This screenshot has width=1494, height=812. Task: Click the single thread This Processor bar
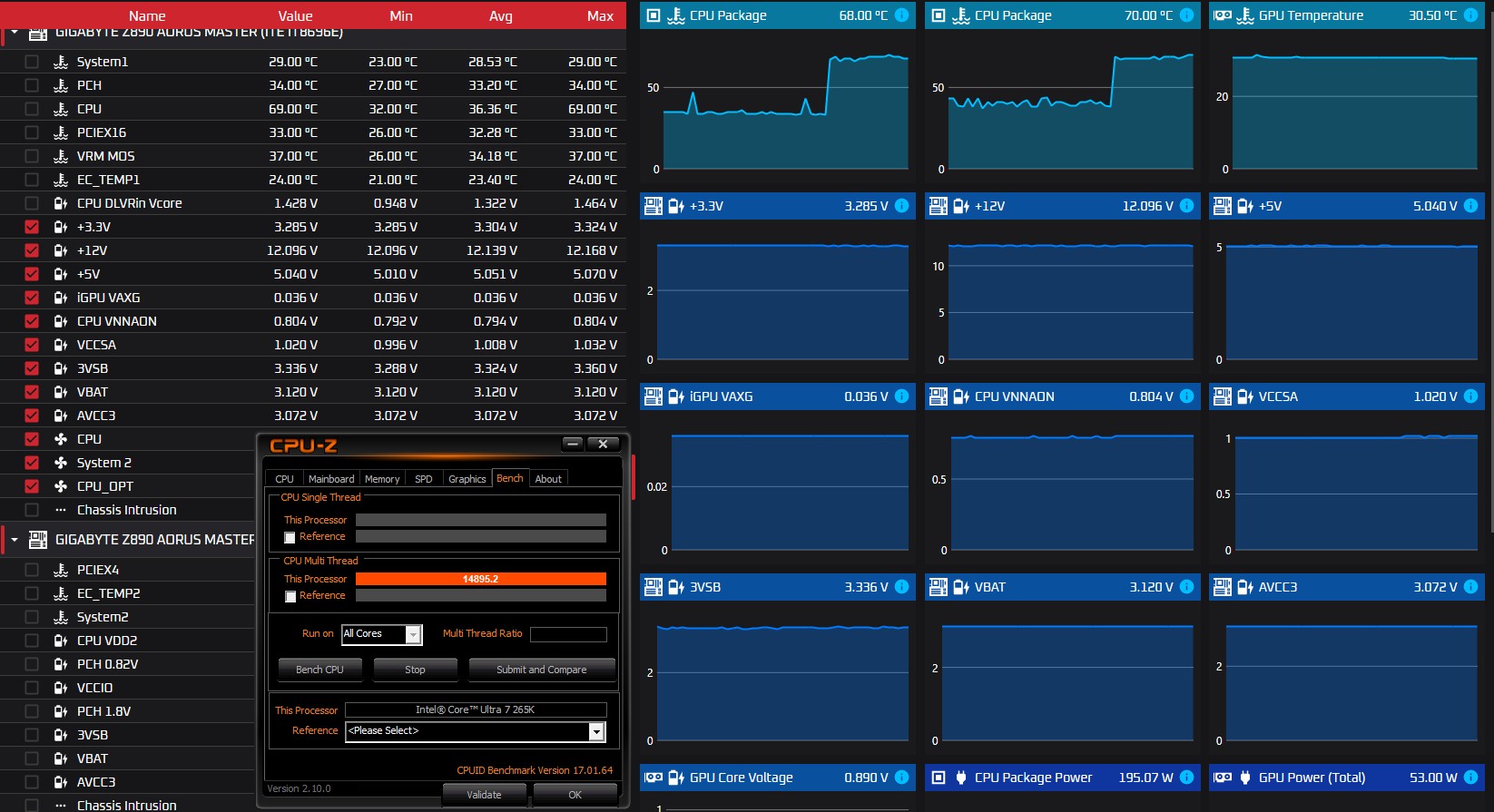(480, 520)
